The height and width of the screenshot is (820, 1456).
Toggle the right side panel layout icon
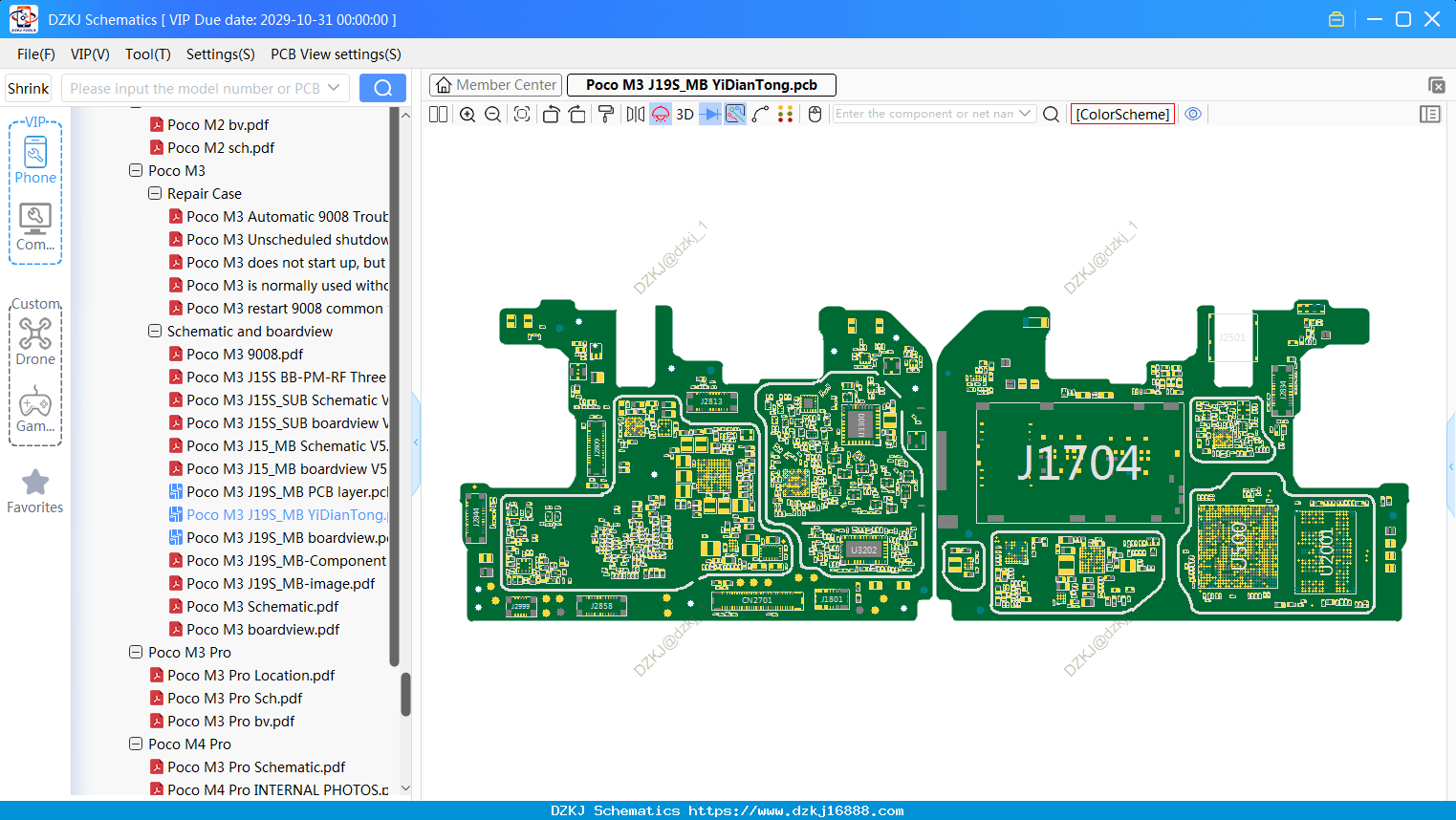click(1430, 114)
